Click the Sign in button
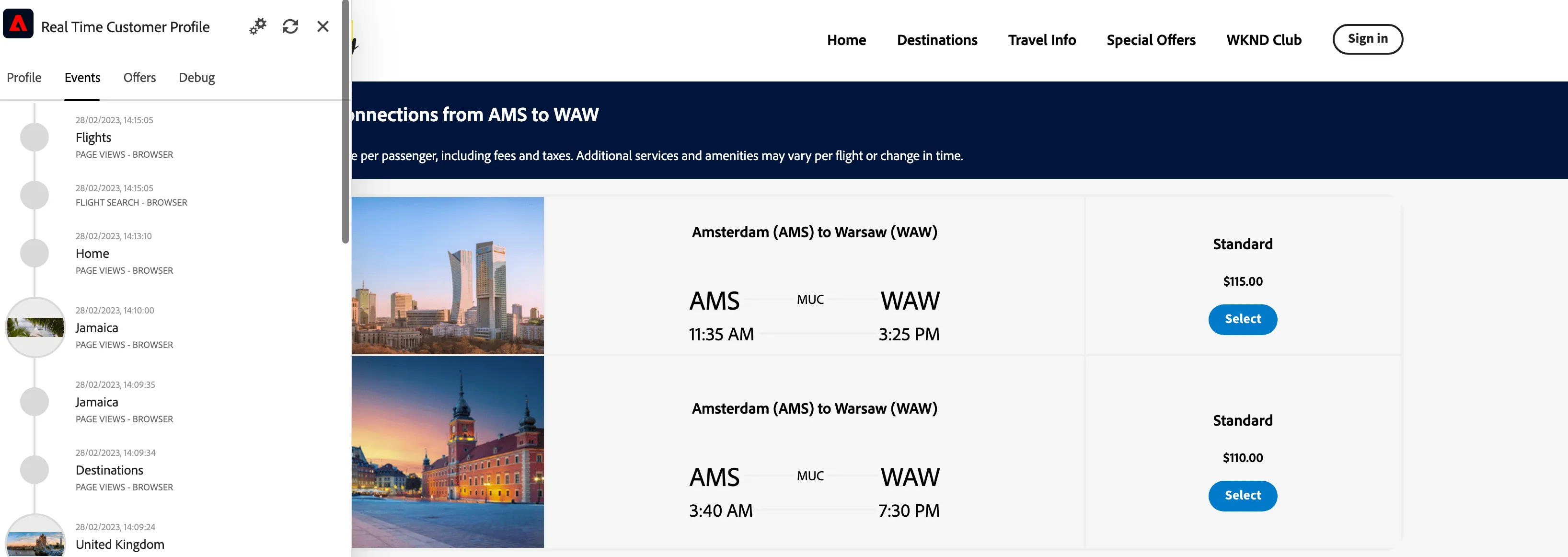The height and width of the screenshot is (557, 1568). point(1368,40)
